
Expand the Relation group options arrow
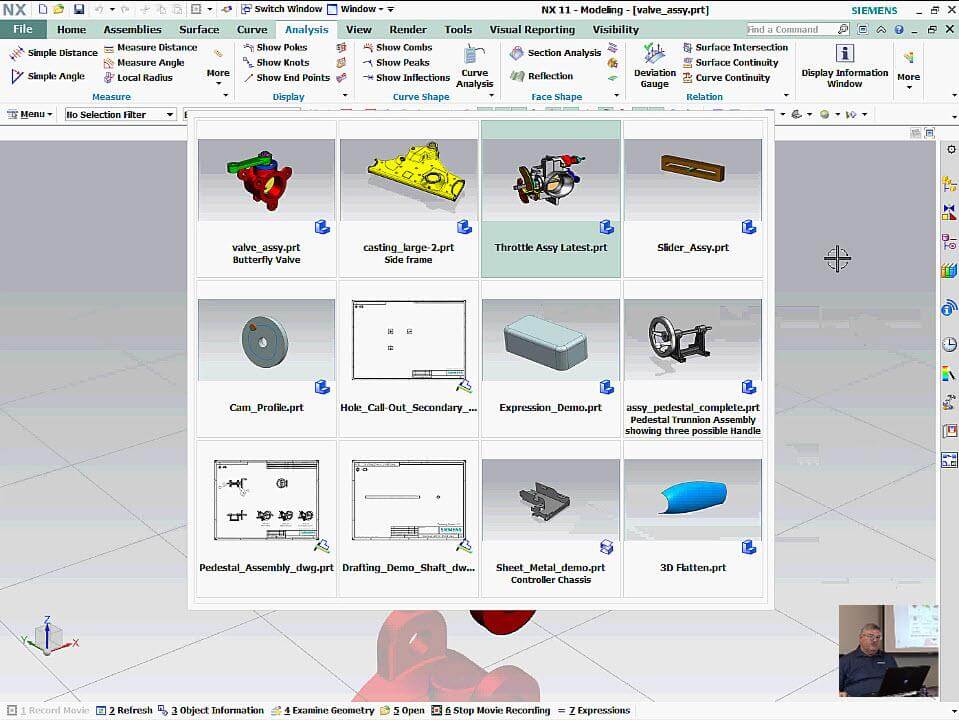[x=786, y=95]
